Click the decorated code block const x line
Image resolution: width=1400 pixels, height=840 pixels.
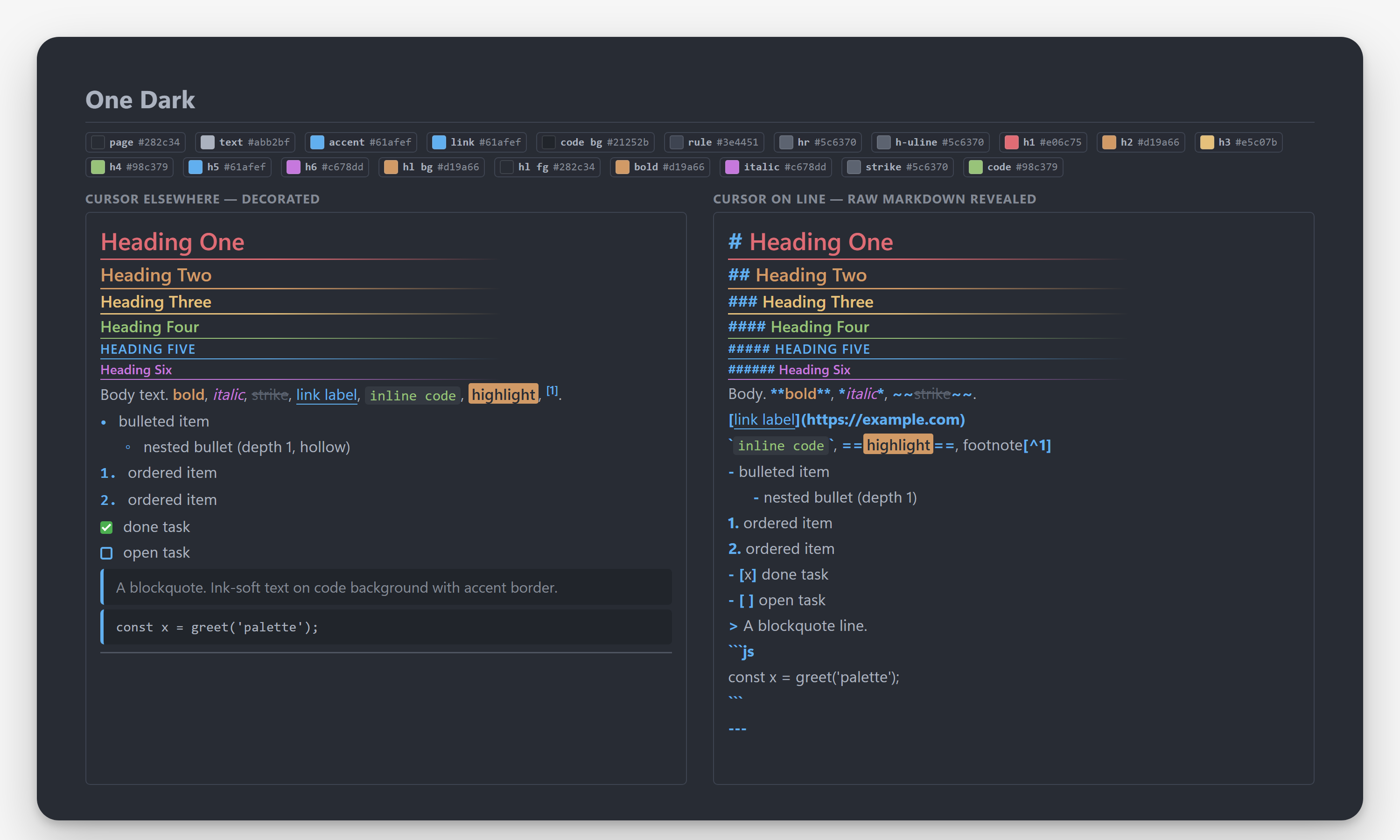tap(386, 627)
